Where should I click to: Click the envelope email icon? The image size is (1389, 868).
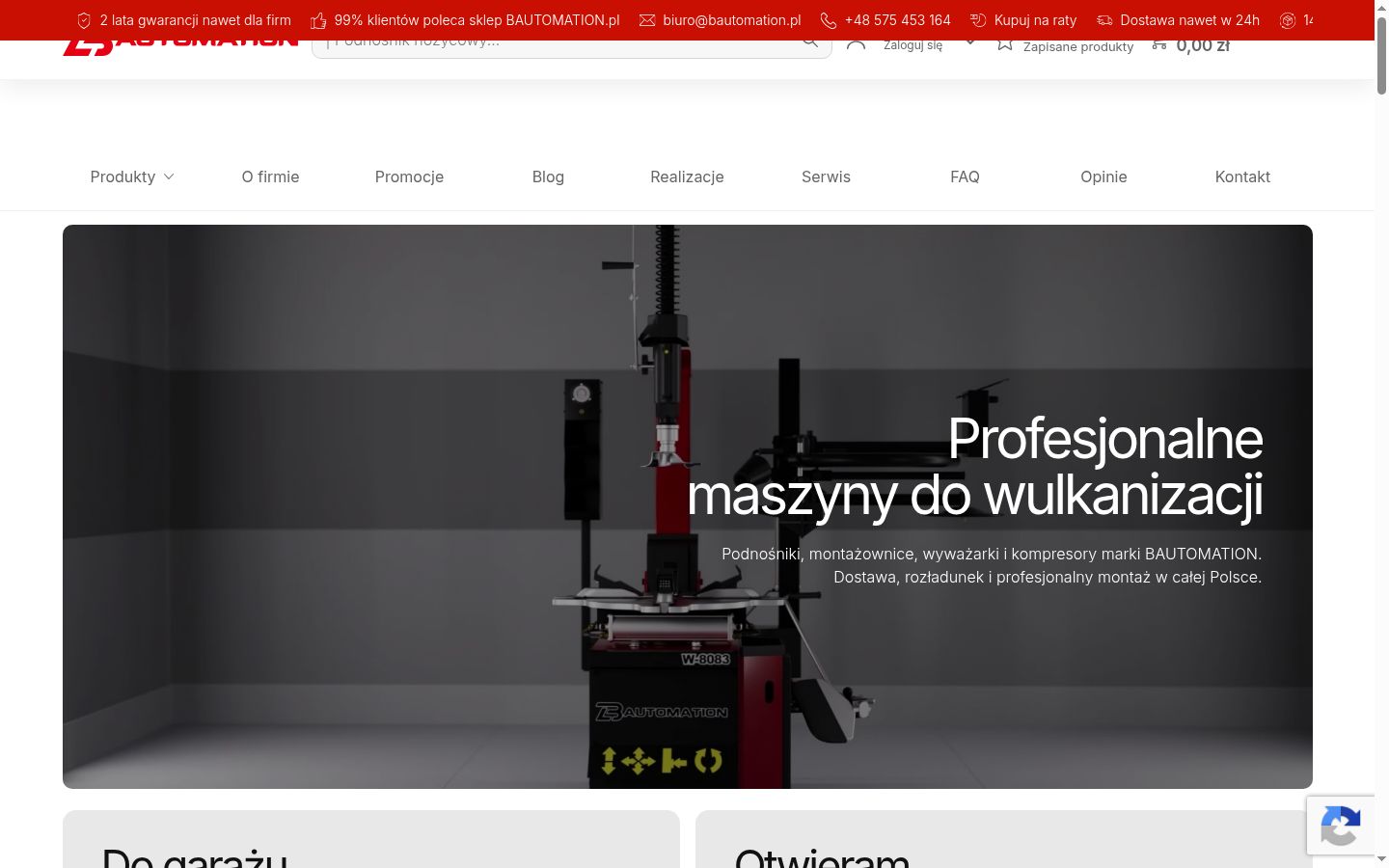tap(647, 20)
